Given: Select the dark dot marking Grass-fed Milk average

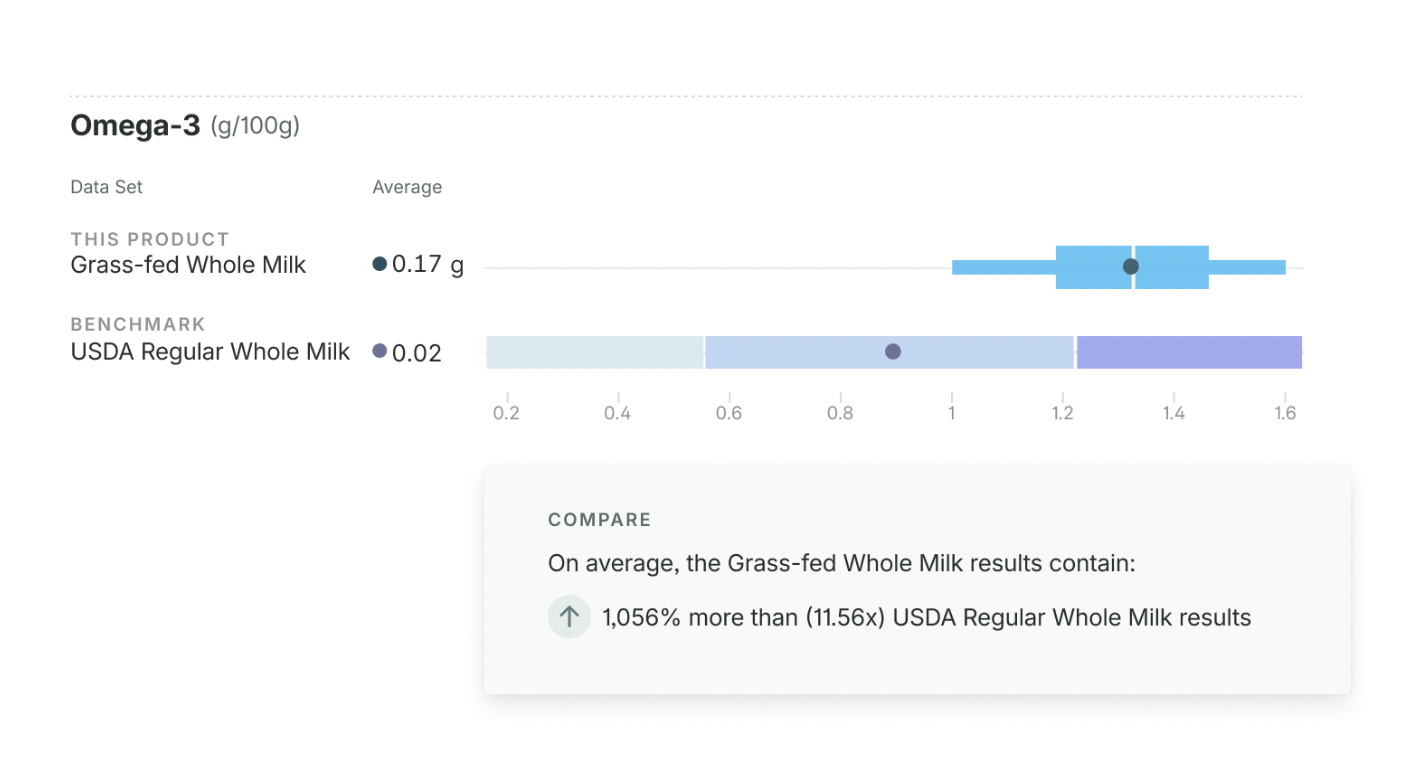Looking at the screenshot, I should pos(1130,266).
